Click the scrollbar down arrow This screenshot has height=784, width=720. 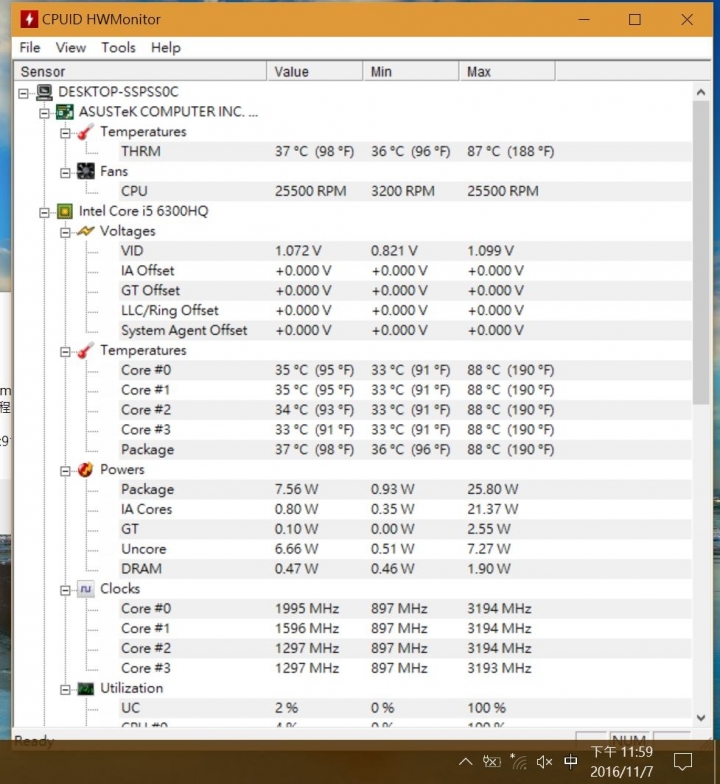click(701, 718)
